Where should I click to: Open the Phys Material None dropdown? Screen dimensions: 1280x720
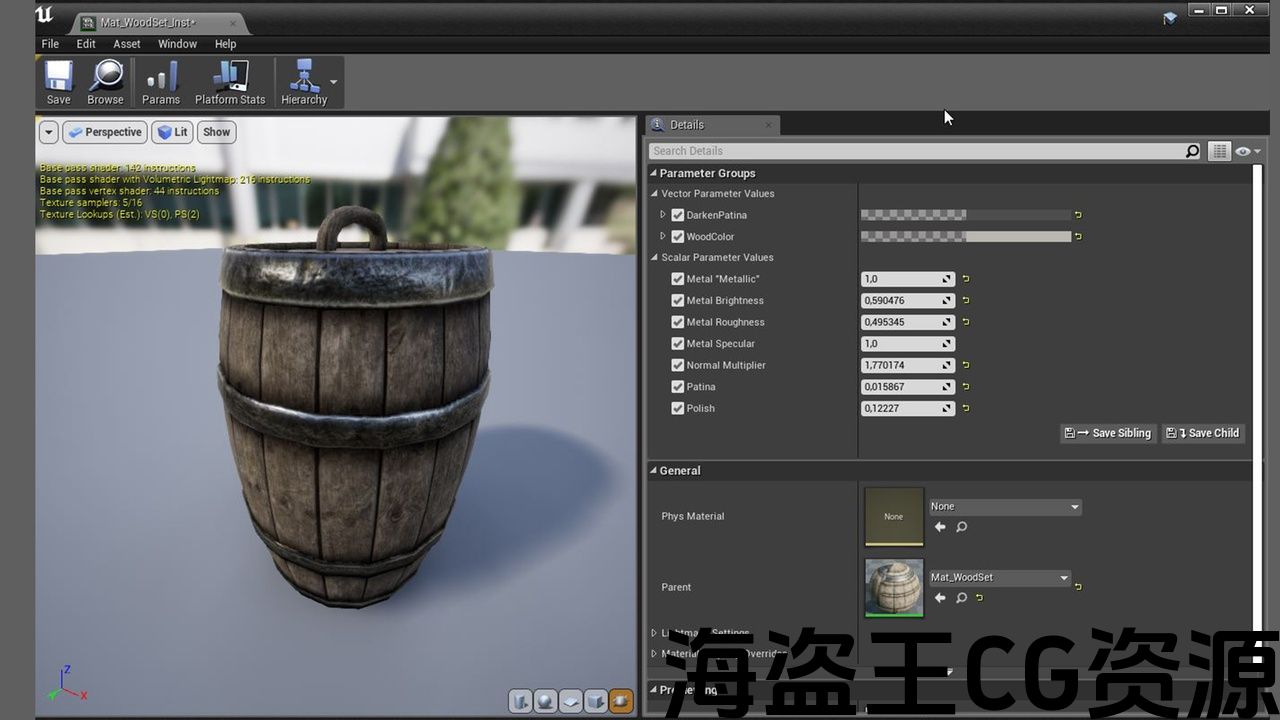click(1005, 507)
